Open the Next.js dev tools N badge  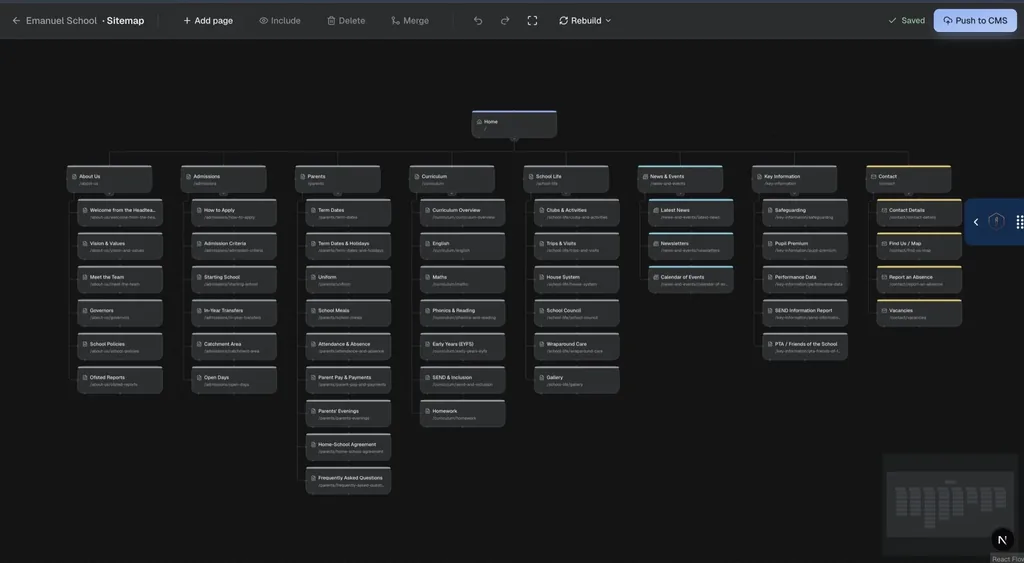point(1002,539)
